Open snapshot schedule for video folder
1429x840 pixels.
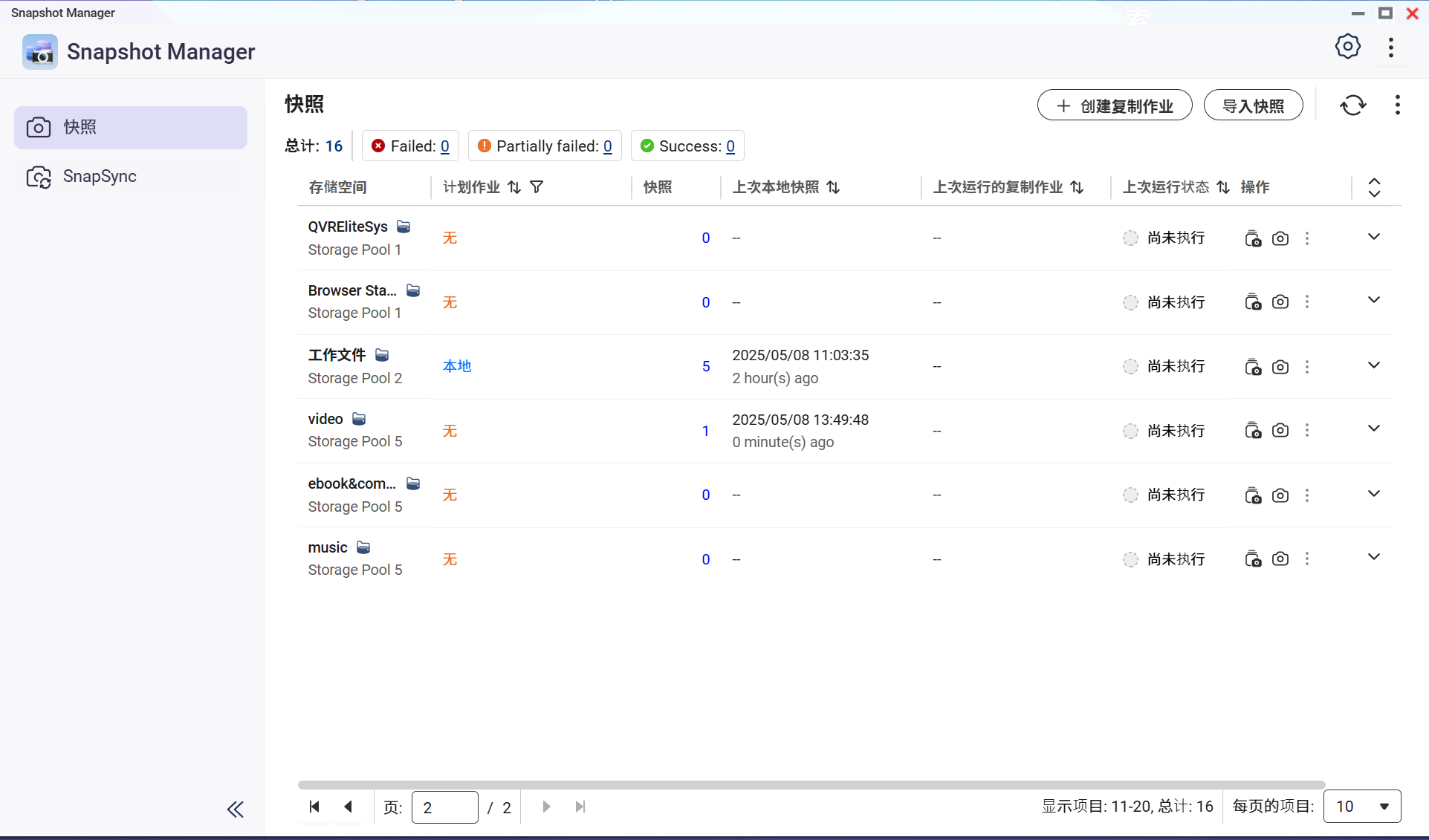tap(1253, 431)
